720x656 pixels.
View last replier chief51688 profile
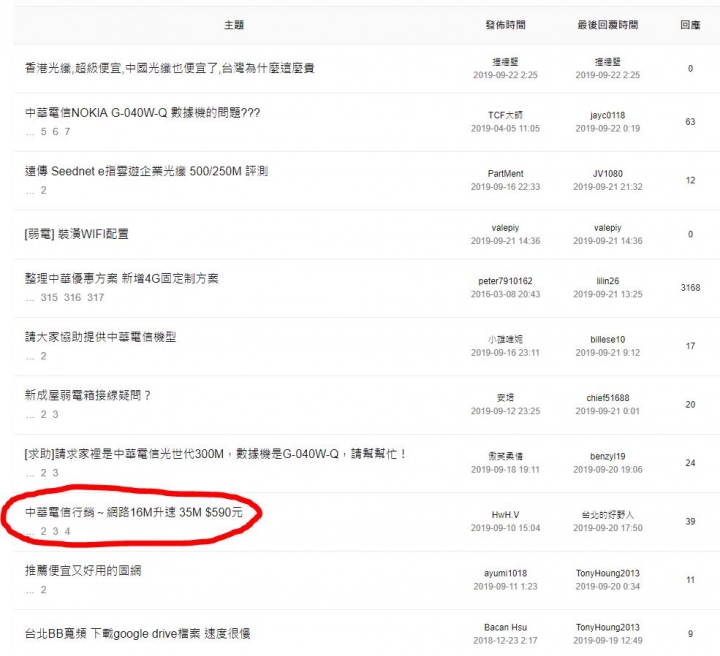[608, 398]
